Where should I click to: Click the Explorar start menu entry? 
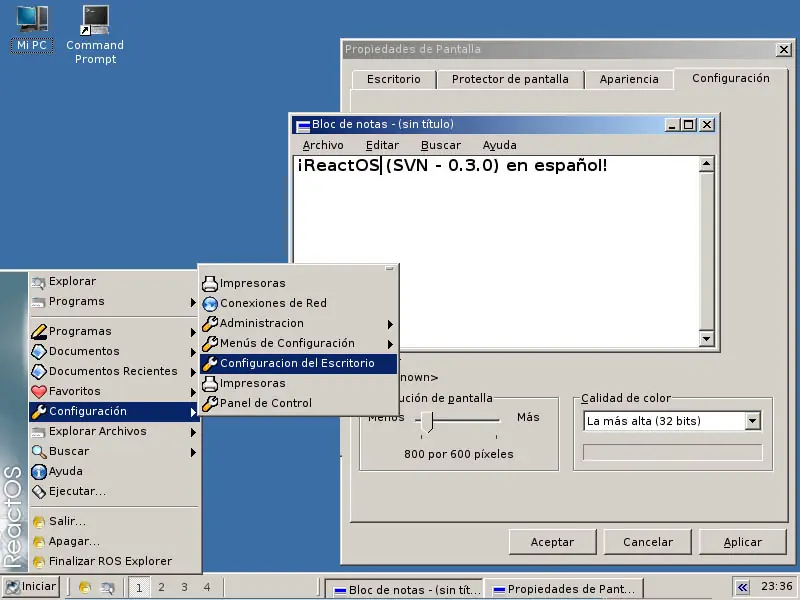(114, 281)
